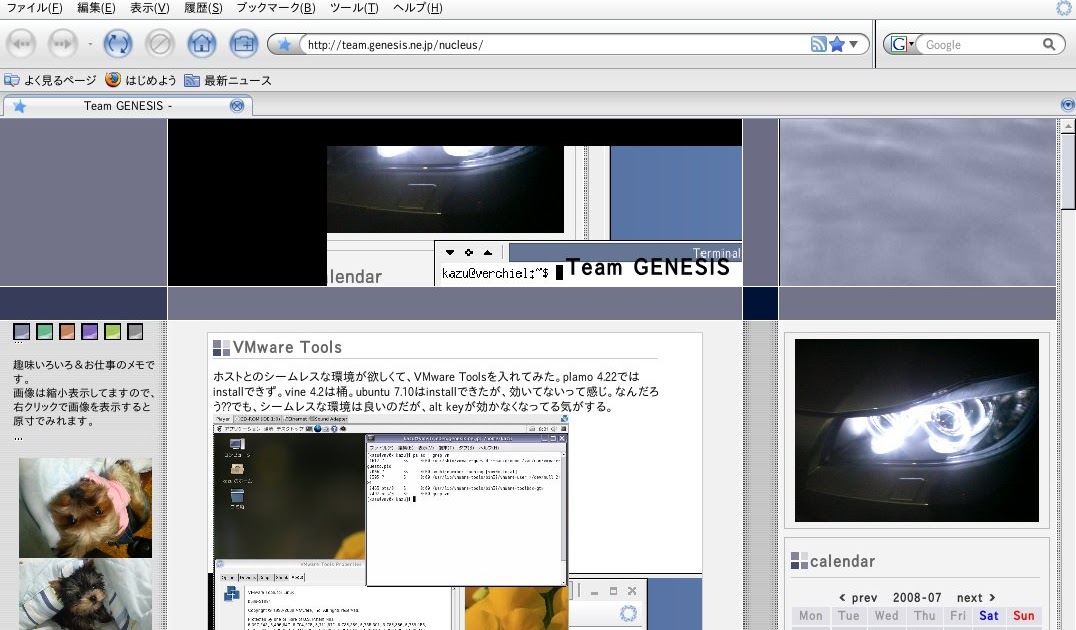Open the VMware Tools post title
Image resolution: width=1076 pixels, height=630 pixels.
(x=287, y=347)
